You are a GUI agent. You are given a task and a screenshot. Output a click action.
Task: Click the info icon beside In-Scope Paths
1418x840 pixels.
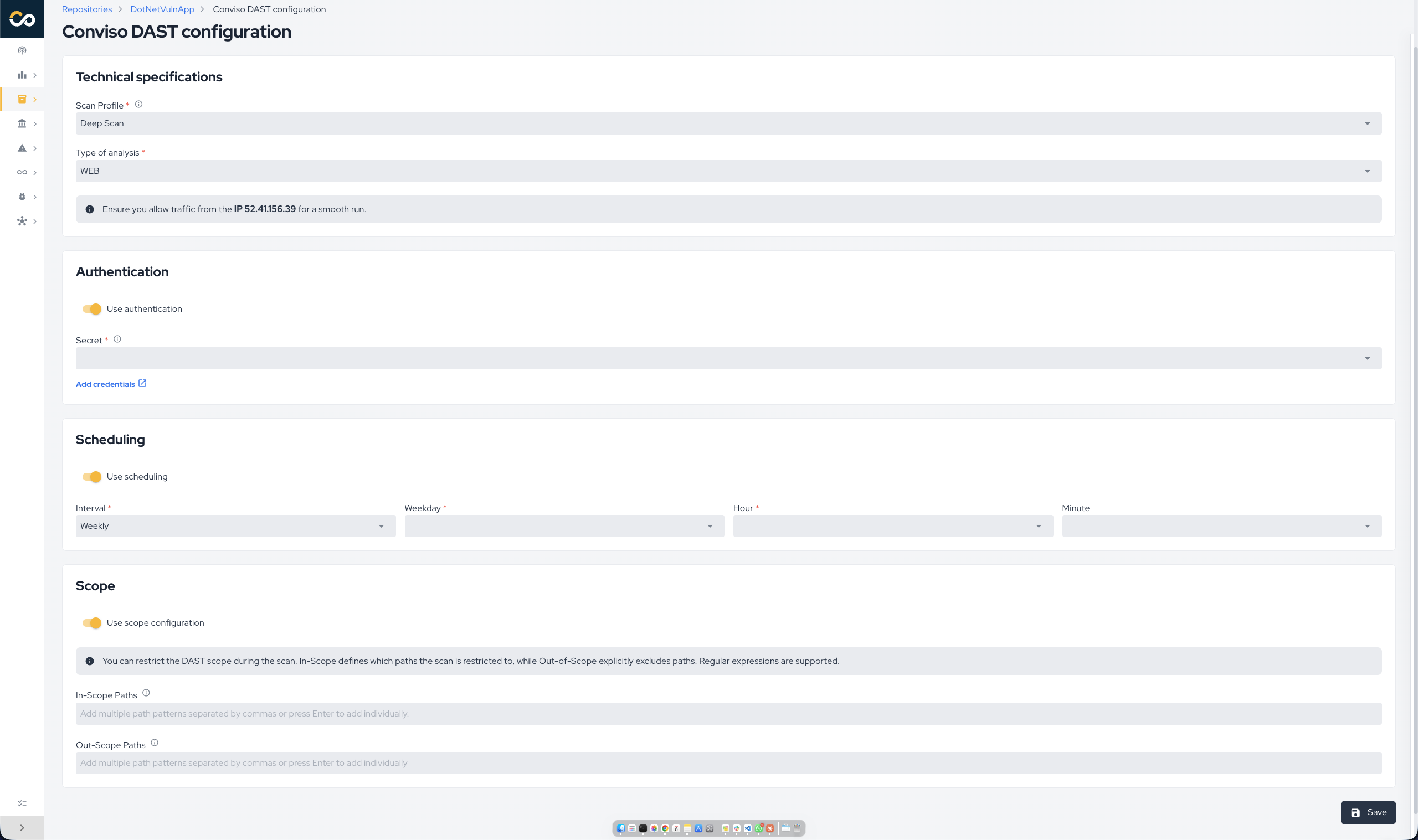146,693
